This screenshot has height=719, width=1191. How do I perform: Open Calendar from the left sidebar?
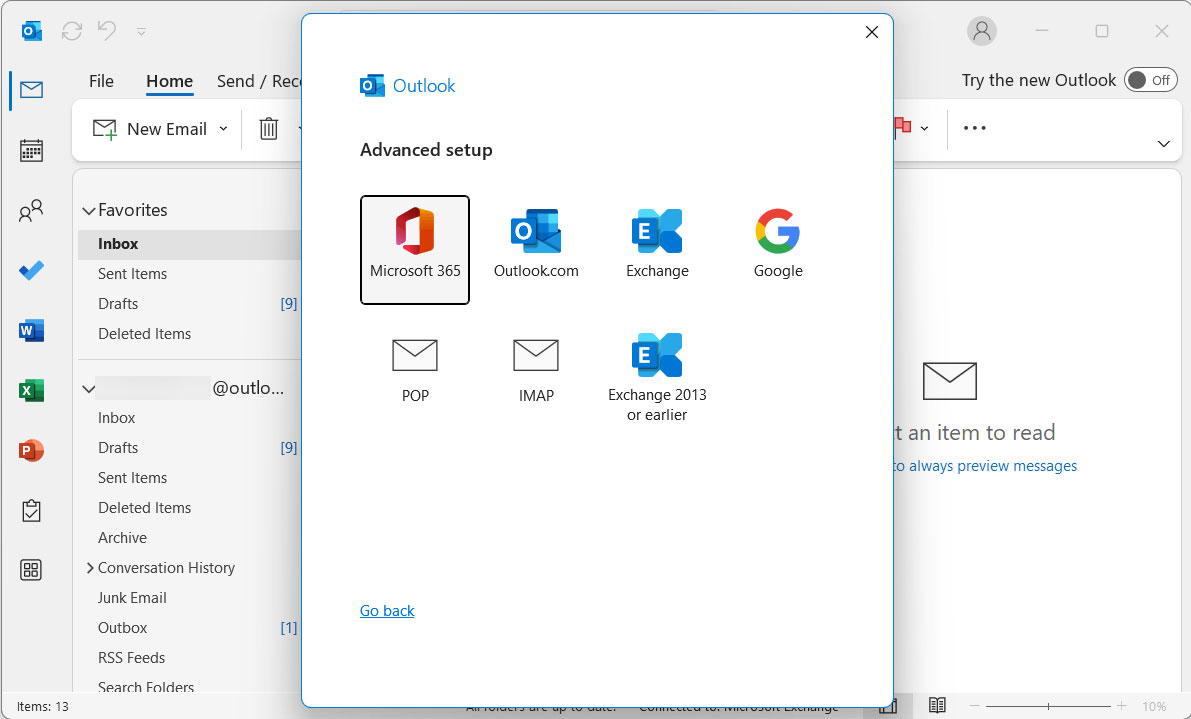31,150
